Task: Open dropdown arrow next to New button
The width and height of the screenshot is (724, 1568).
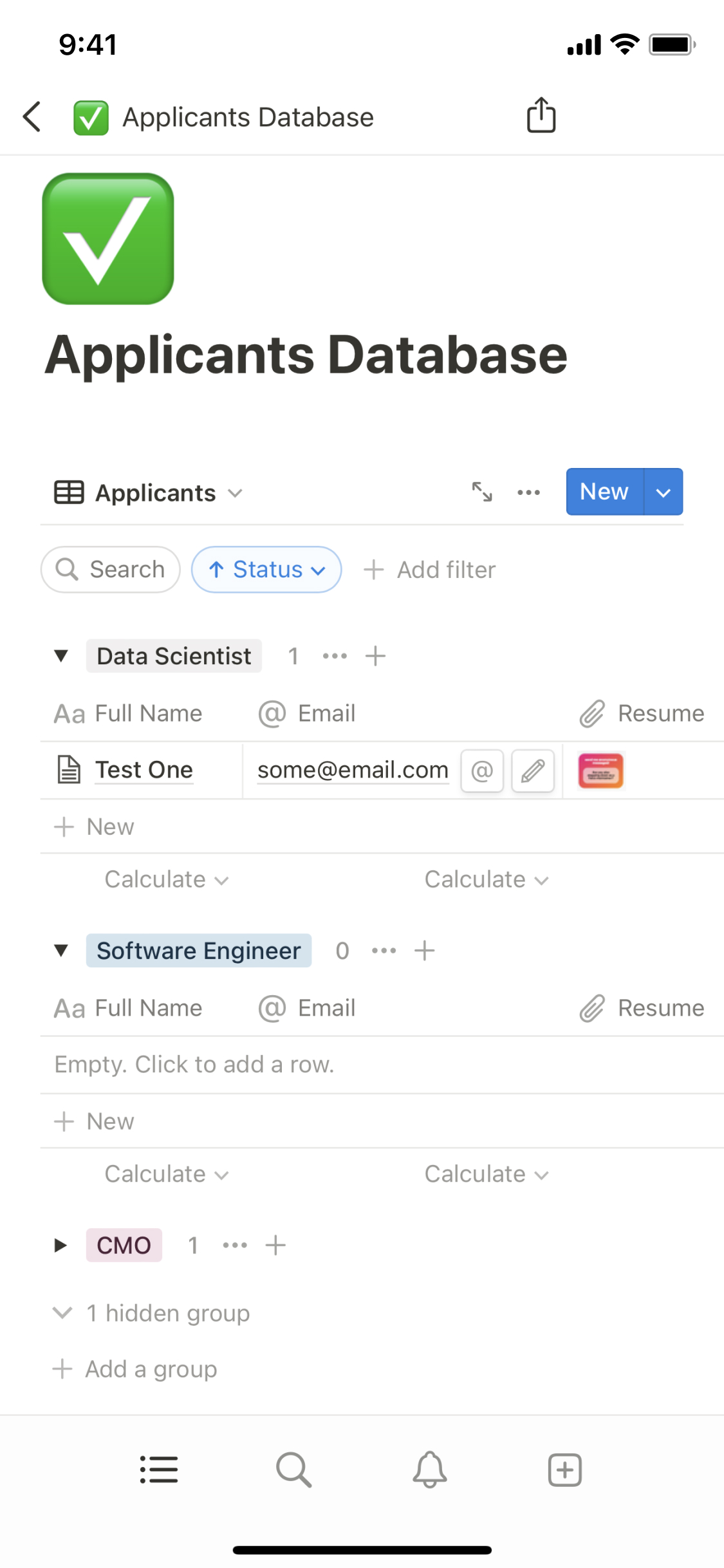Action: (664, 492)
